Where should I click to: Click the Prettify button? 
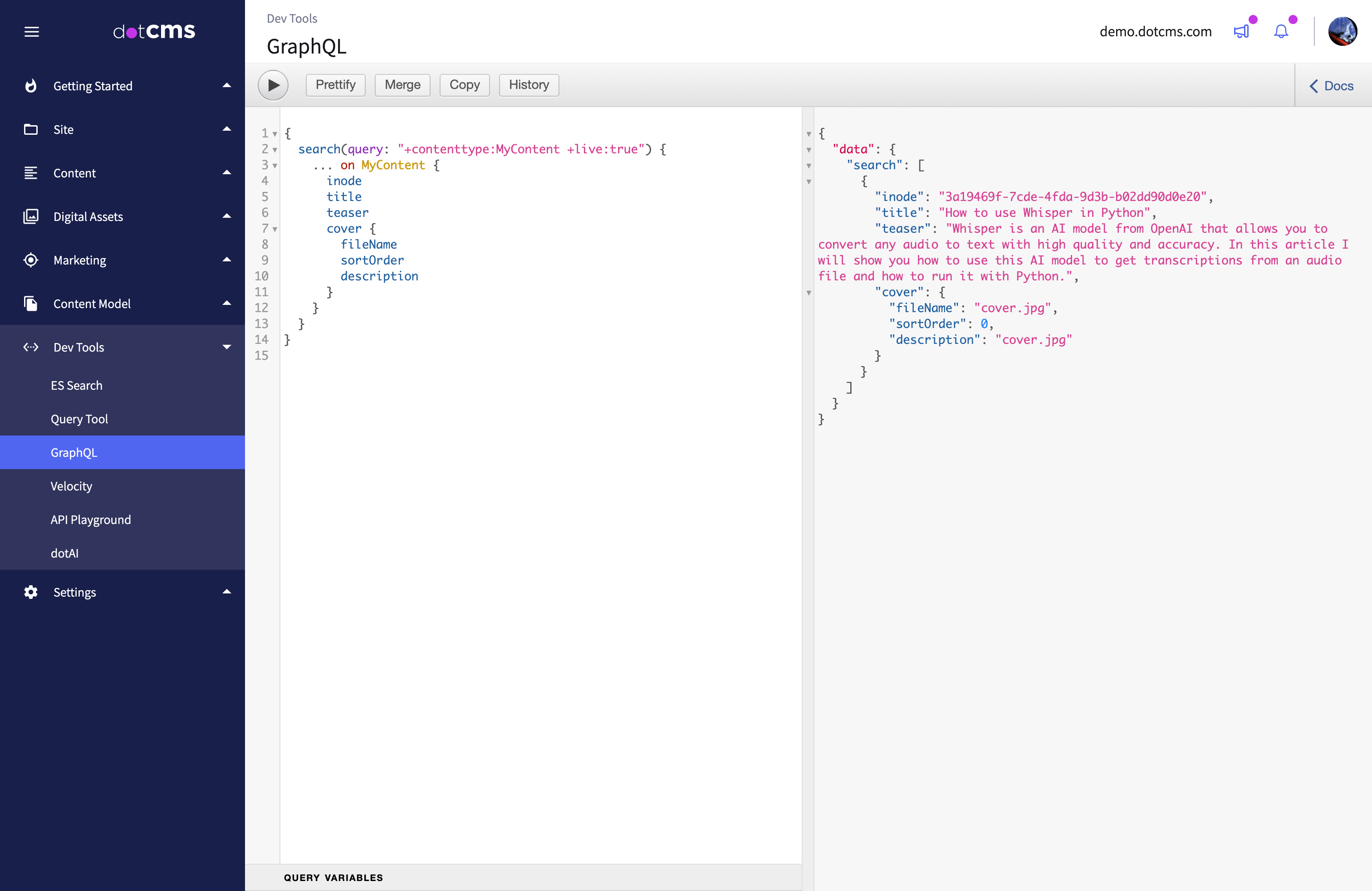point(335,85)
